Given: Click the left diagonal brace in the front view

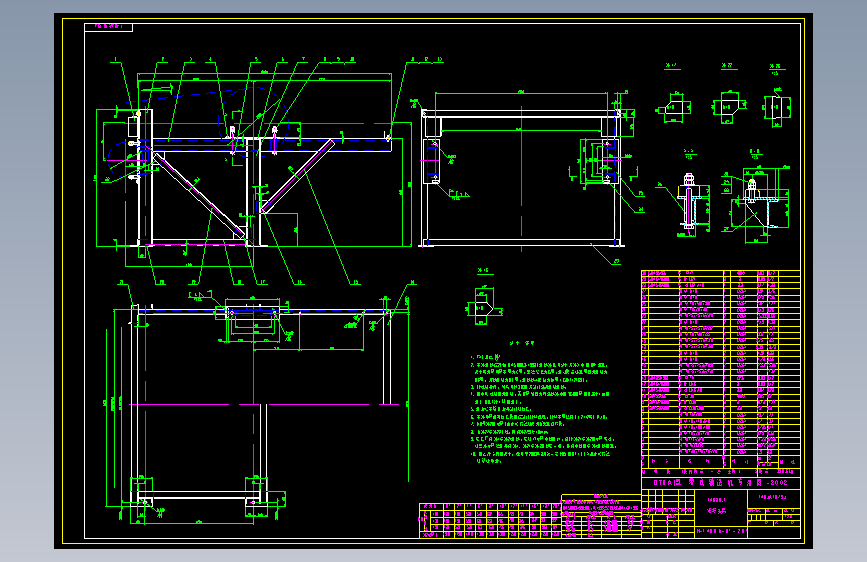Looking at the screenshot, I should coord(200,196).
